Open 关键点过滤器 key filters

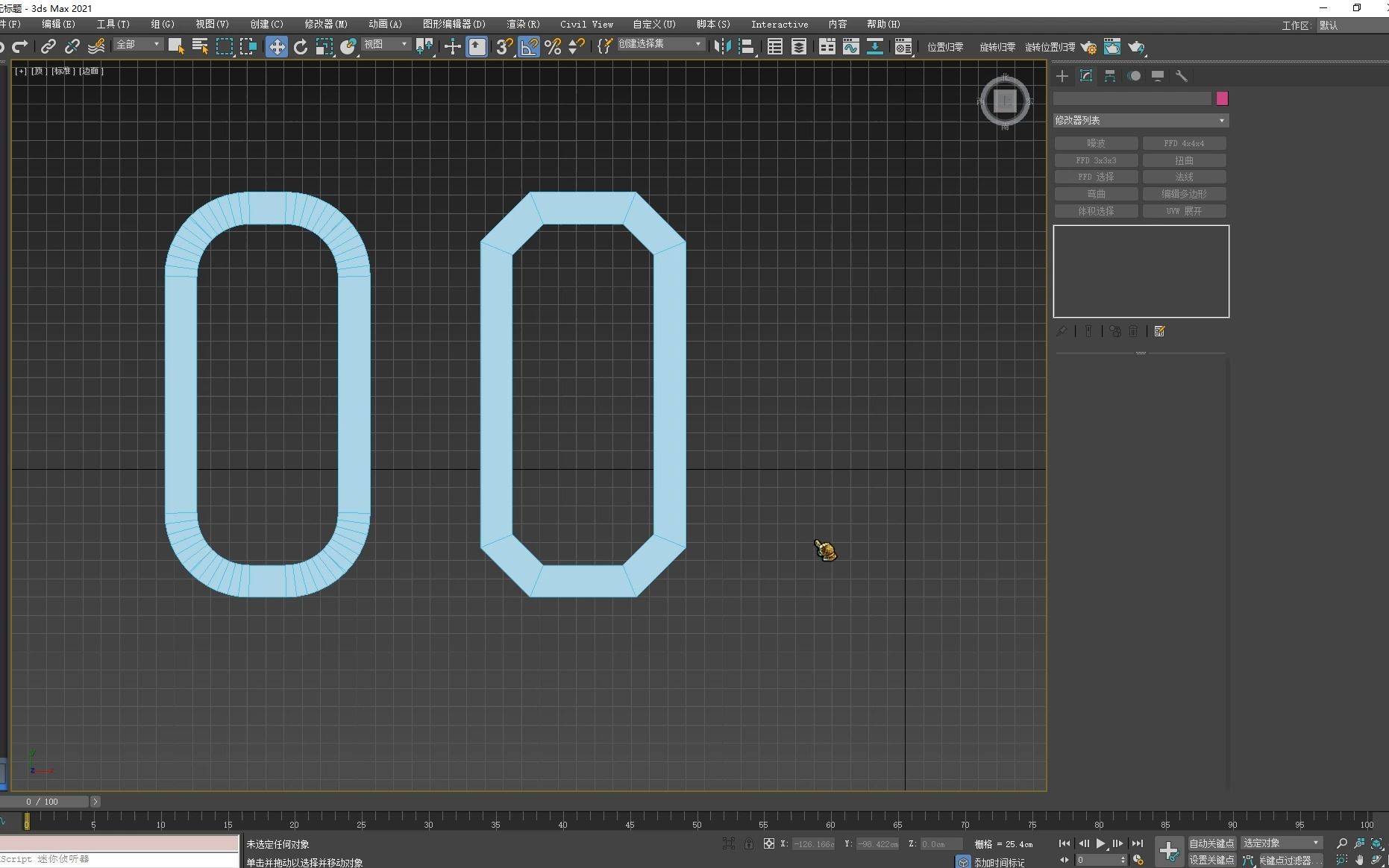[1291, 860]
